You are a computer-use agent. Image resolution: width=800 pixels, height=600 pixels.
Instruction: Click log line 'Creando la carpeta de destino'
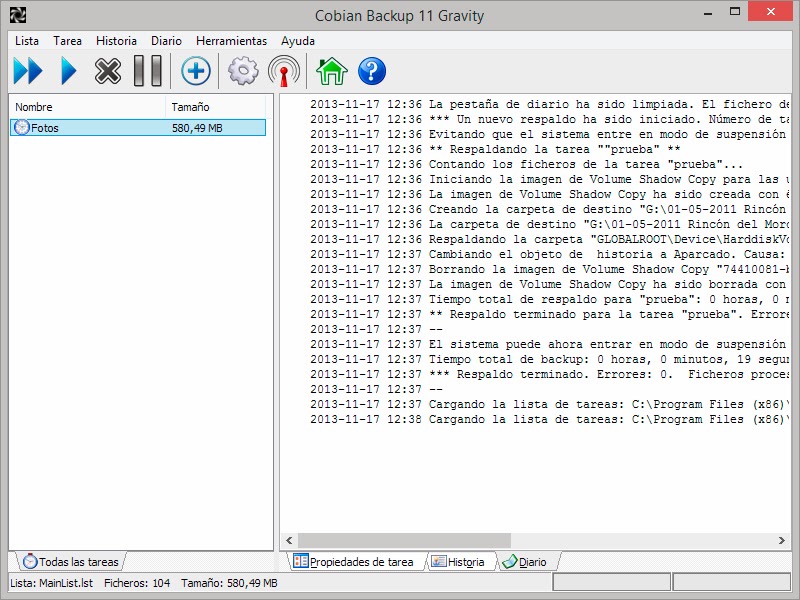point(549,209)
